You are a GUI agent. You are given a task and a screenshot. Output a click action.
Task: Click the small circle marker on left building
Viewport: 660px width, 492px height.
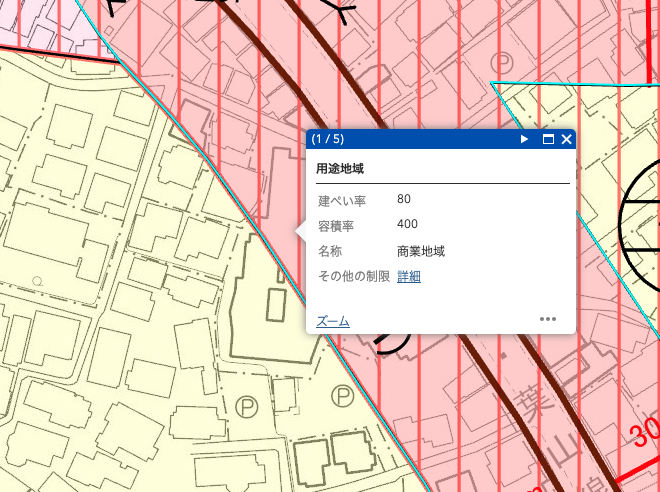click(x=37, y=280)
